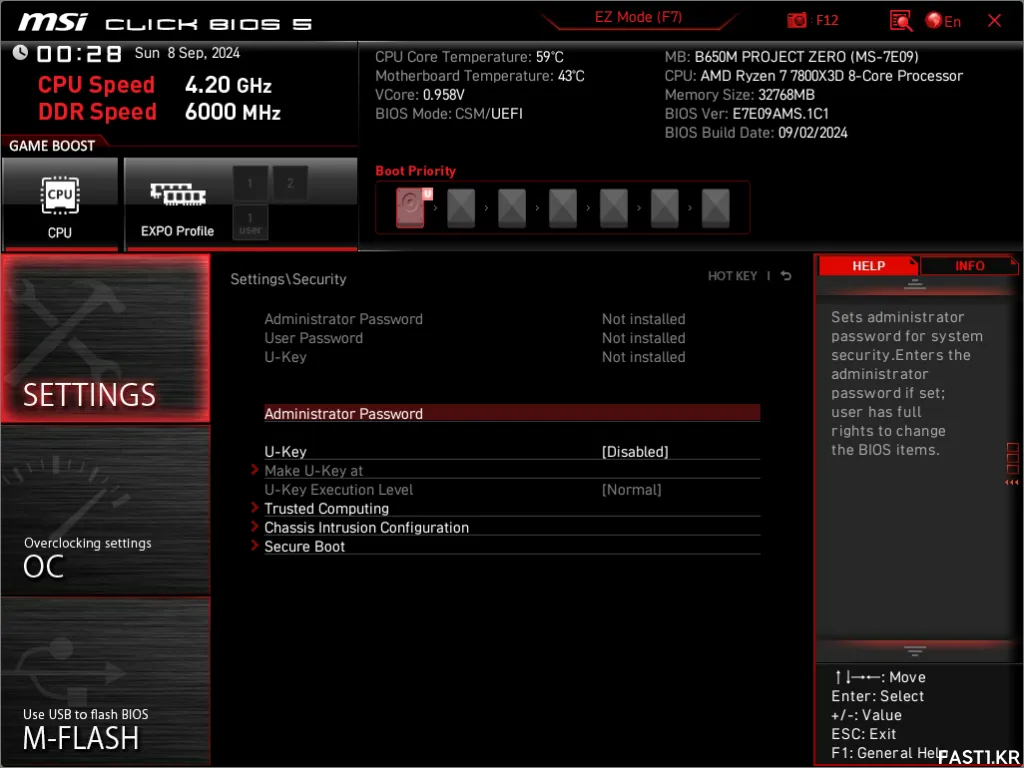Select the EXPO user profile 1
Viewport: 1024px width, 768px height.
pos(250,223)
